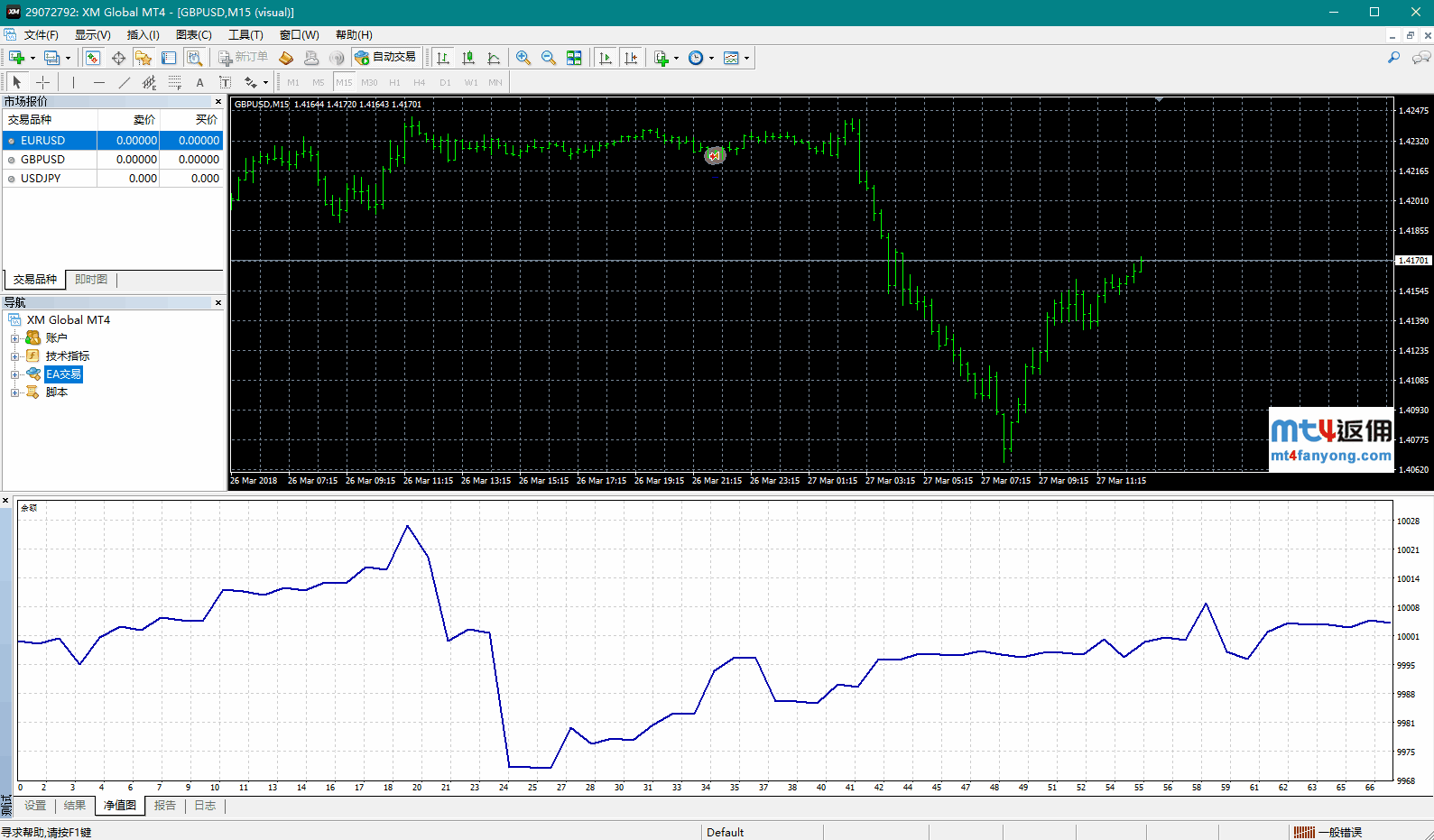Viewport: 1434px width, 840px height.
Task: Click the zoom out magnifier icon
Action: click(x=548, y=58)
